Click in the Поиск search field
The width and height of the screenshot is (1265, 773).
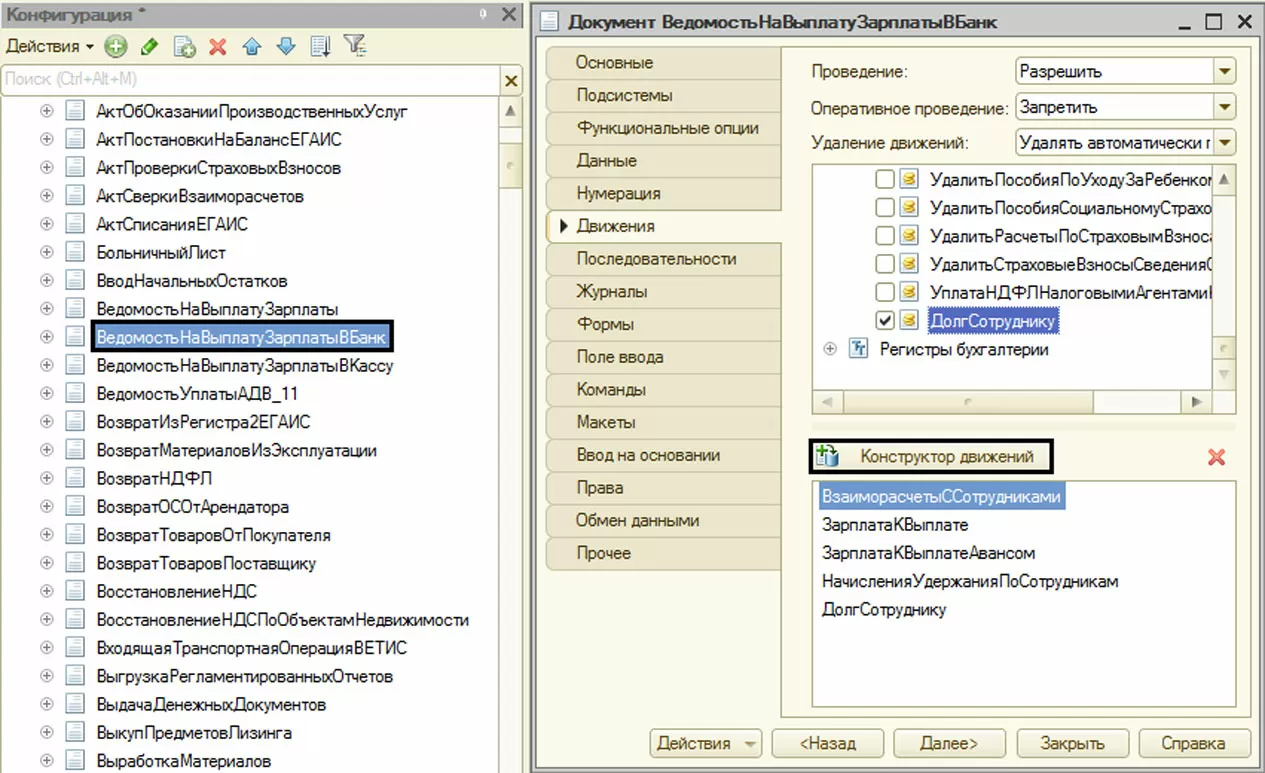pos(248,79)
